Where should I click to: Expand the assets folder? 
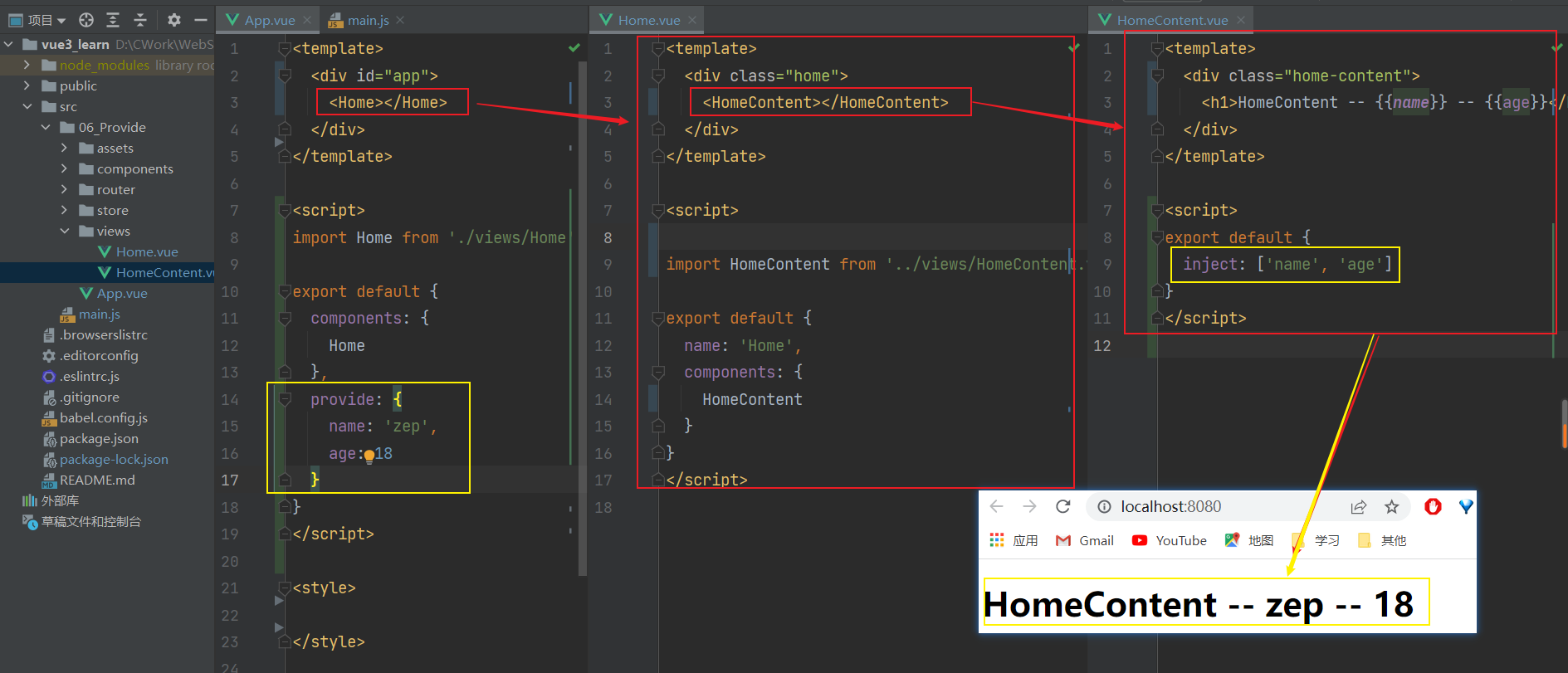click(64, 148)
